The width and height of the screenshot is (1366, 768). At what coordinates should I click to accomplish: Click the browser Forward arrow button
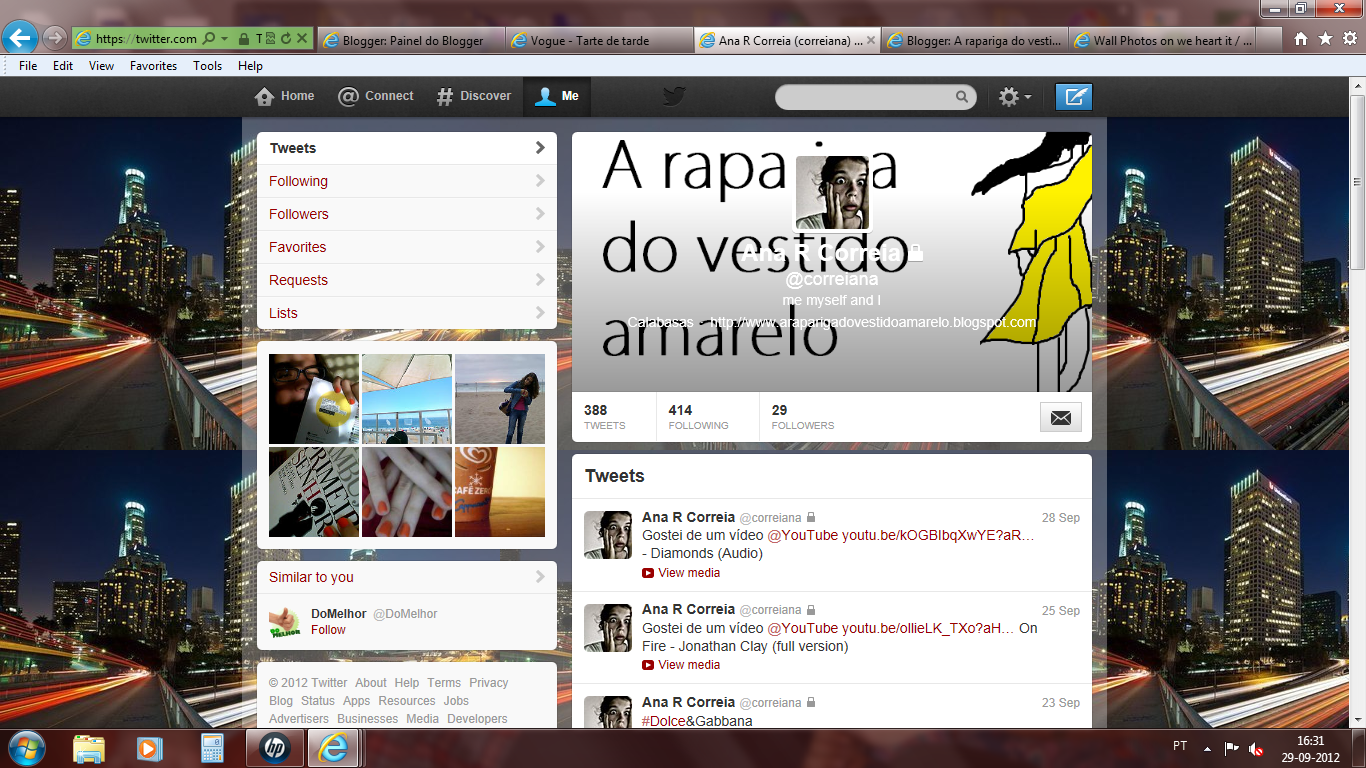[55, 39]
